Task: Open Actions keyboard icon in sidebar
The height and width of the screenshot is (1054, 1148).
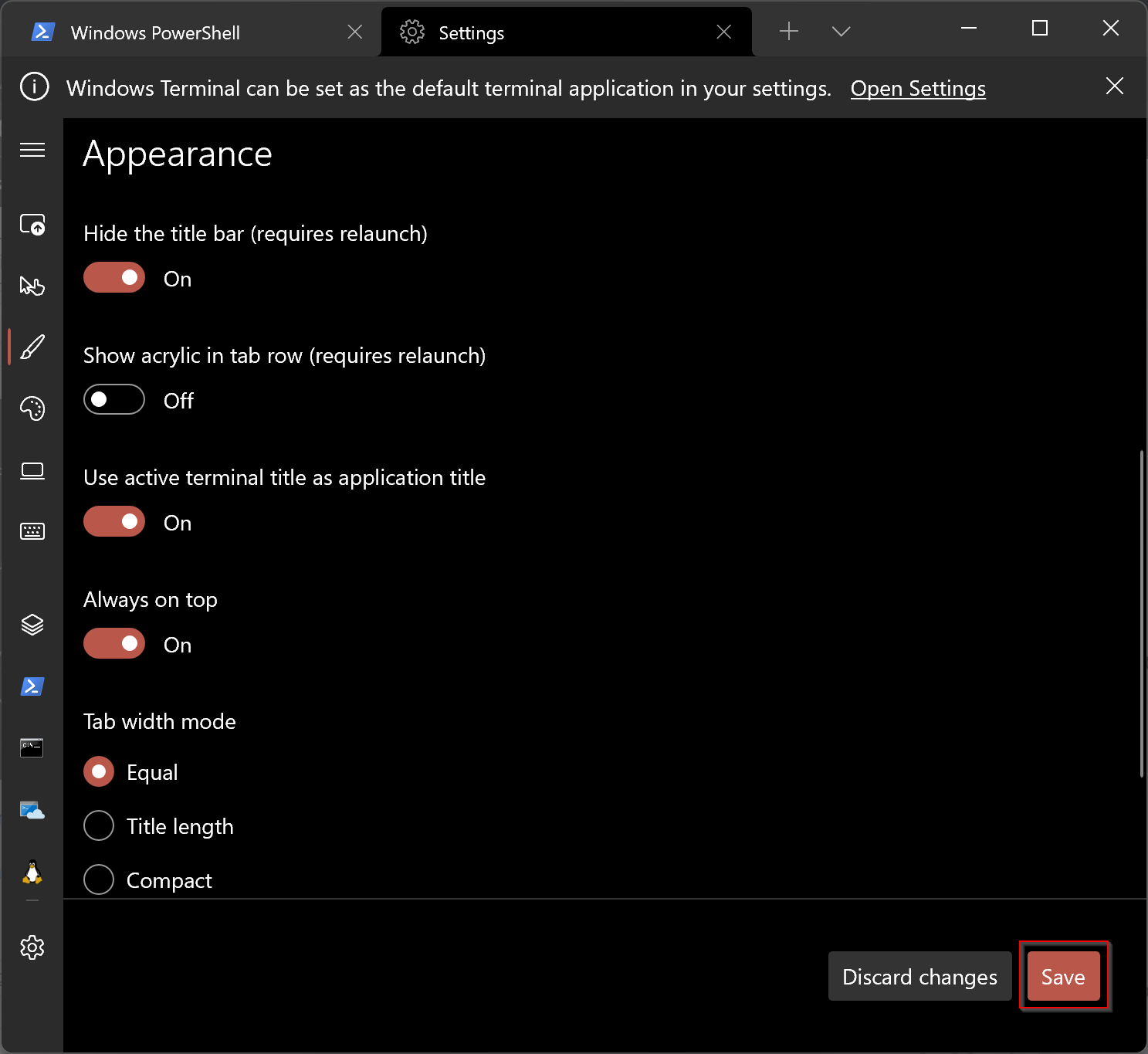Action: tap(32, 531)
